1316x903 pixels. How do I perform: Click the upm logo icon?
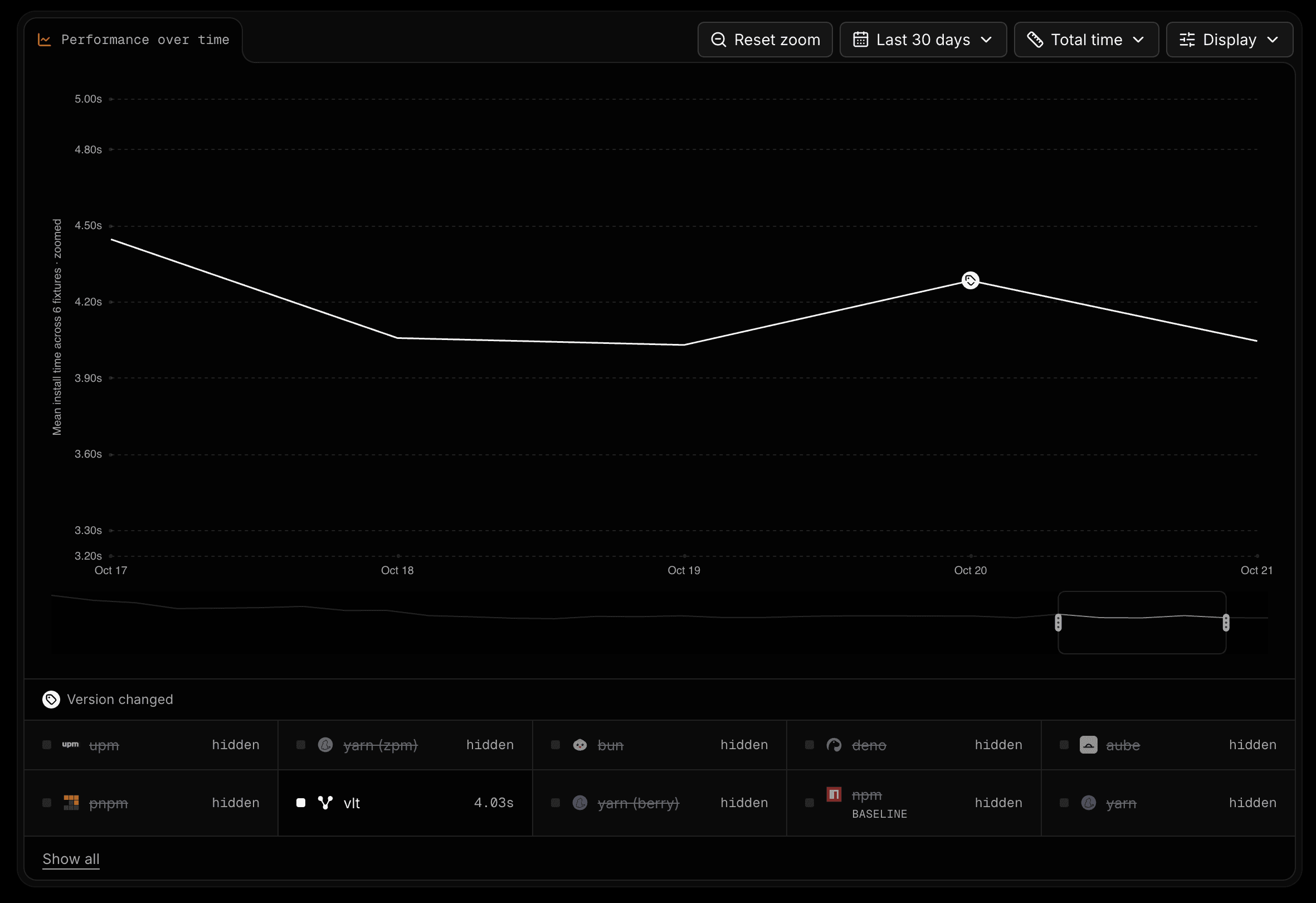coord(71,744)
